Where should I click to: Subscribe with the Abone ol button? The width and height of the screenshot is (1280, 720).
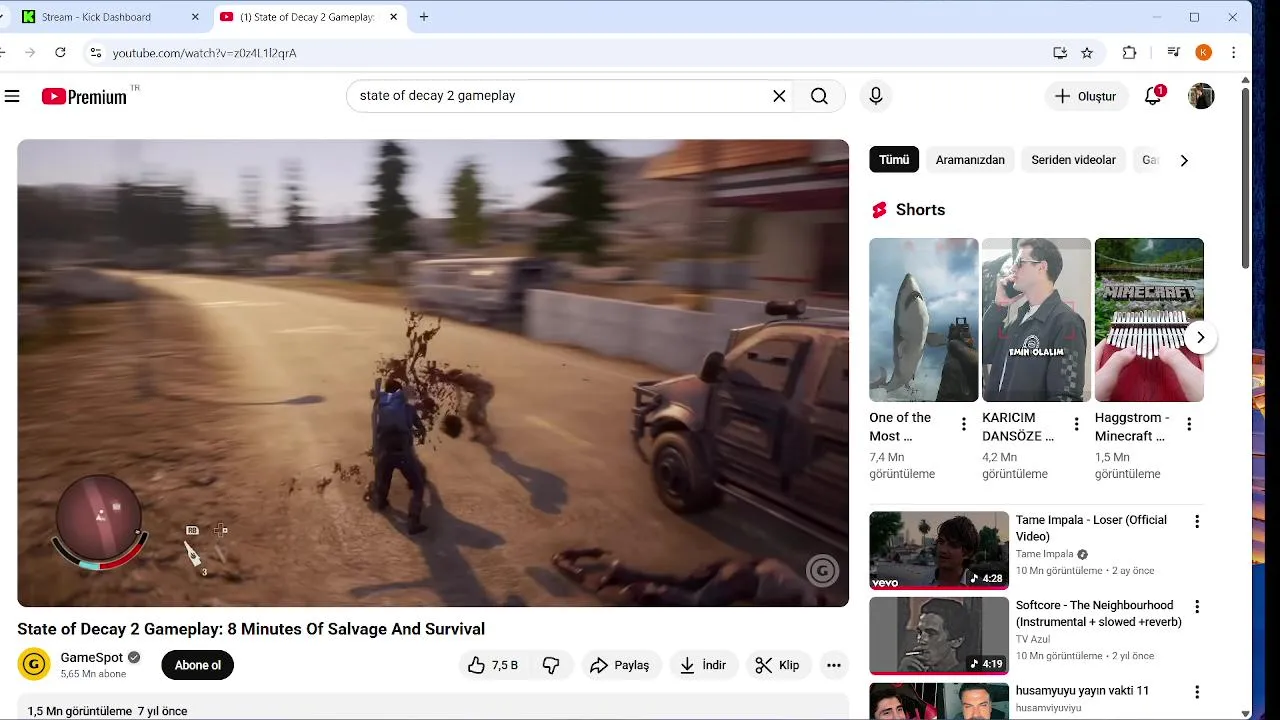[198, 665]
